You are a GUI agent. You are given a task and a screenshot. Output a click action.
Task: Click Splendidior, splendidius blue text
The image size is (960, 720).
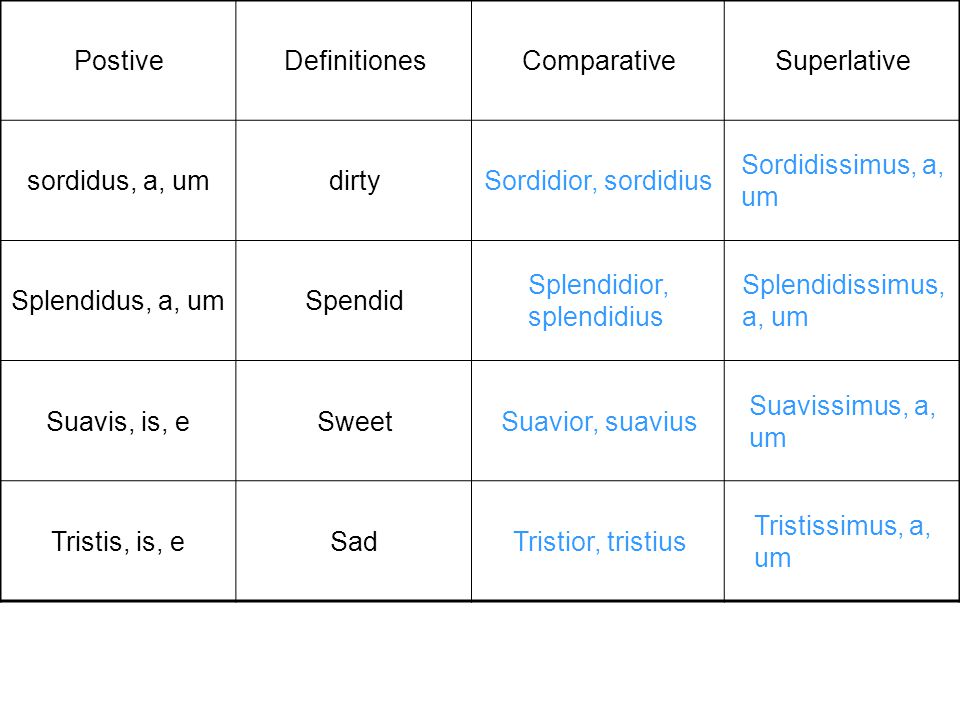pyautogui.click(x=598, y=301)
